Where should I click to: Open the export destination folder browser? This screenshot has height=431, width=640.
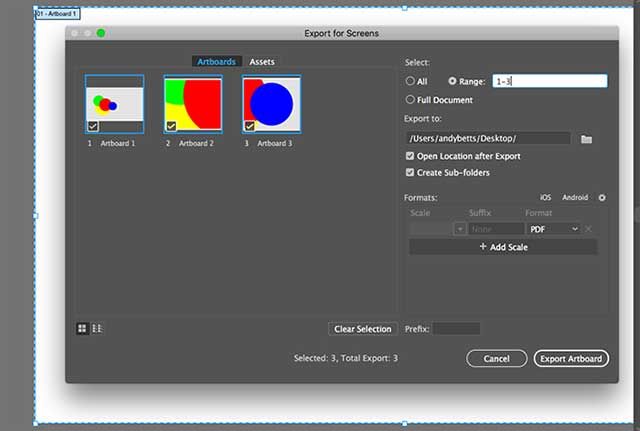(587, 138)
